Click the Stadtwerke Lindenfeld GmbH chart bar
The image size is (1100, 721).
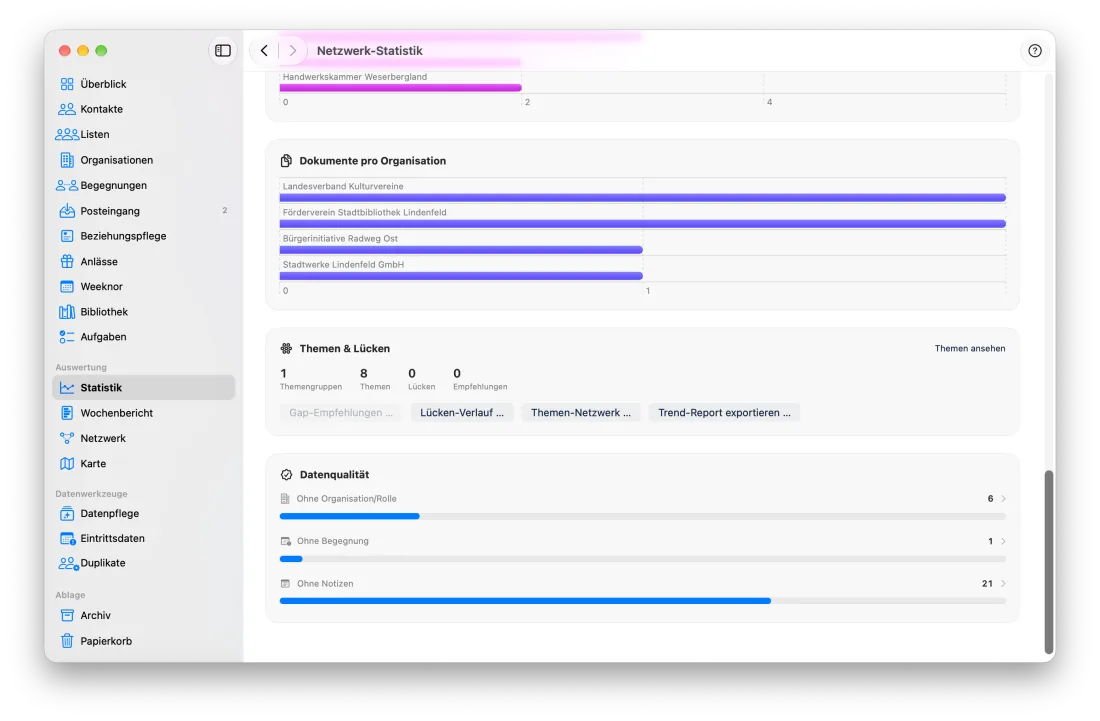(461, 276)
